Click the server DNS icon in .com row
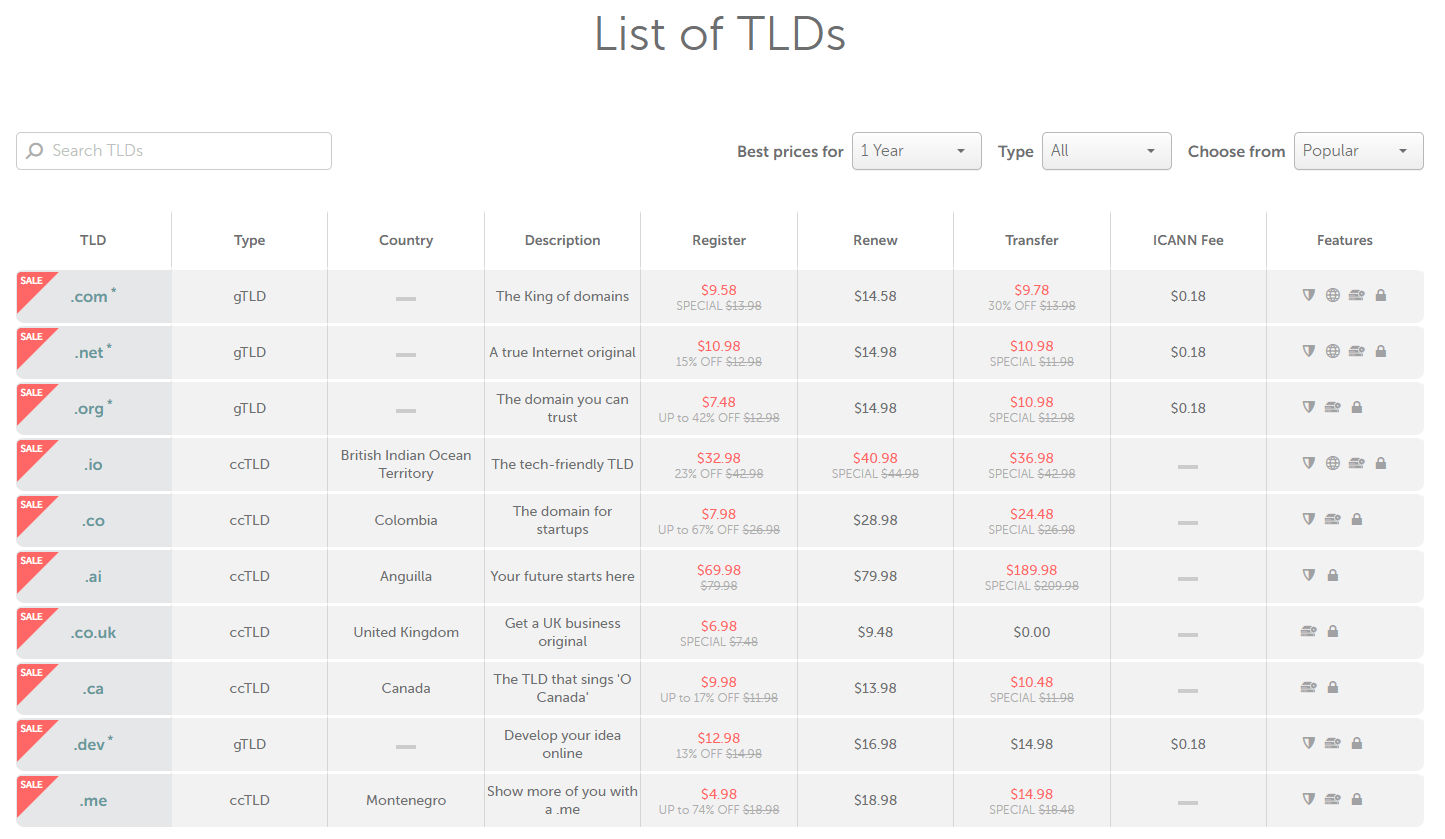 pos(1357,295)
